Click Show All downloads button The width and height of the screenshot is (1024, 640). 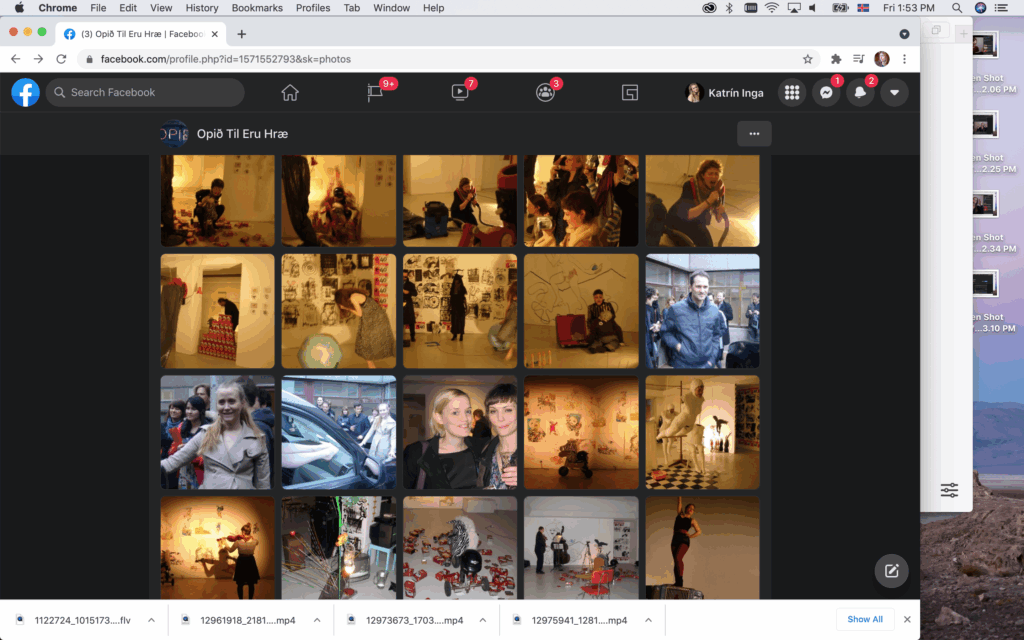tap(865, 620)
